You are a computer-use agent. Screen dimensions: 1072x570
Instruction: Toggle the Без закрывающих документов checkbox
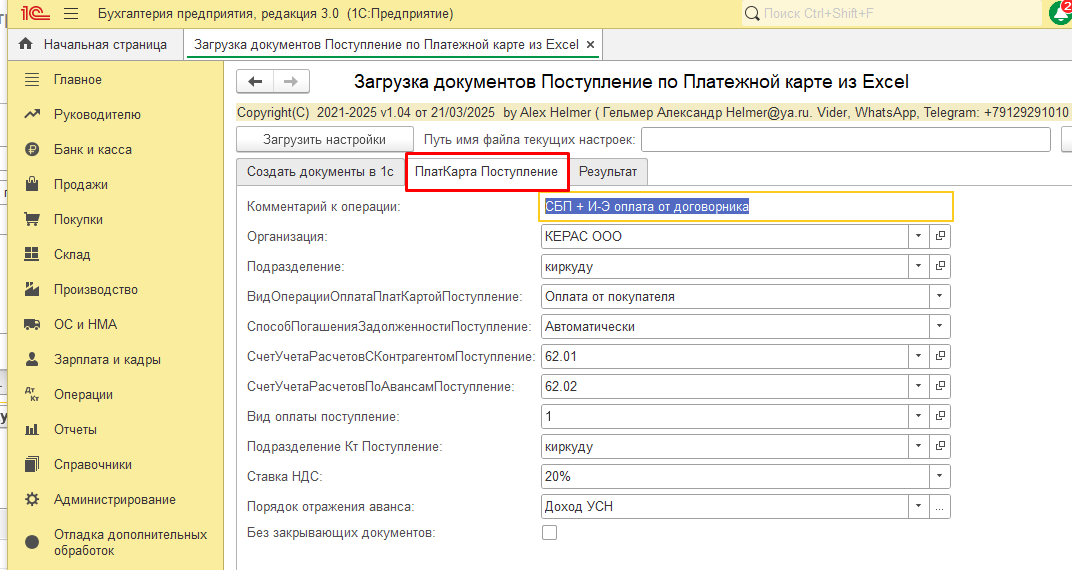tap(550, 532)
